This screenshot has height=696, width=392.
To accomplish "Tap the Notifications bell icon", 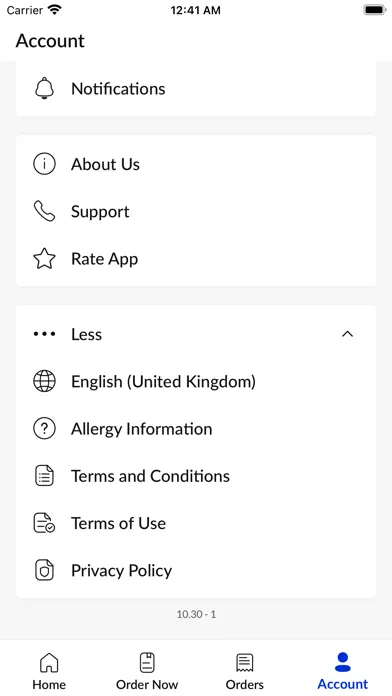I will 44,88.
